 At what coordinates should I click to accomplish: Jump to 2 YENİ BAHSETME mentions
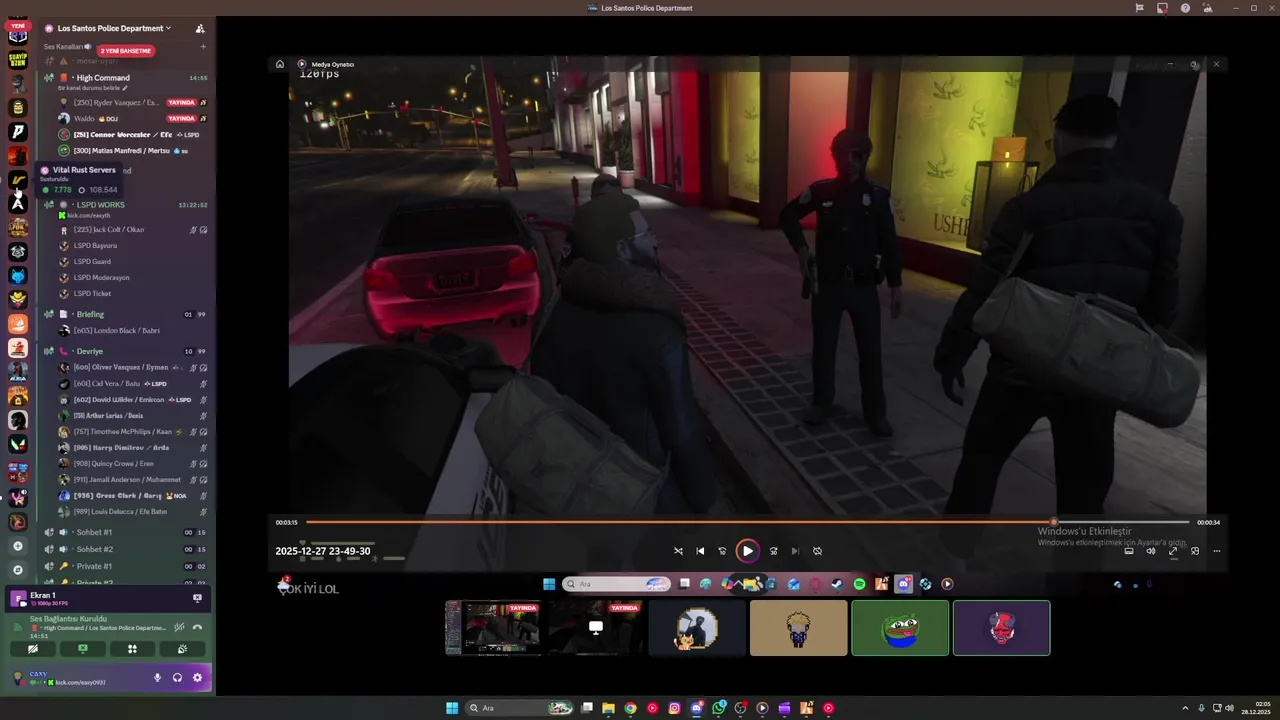pyautogui.click(x=126, y=51)
